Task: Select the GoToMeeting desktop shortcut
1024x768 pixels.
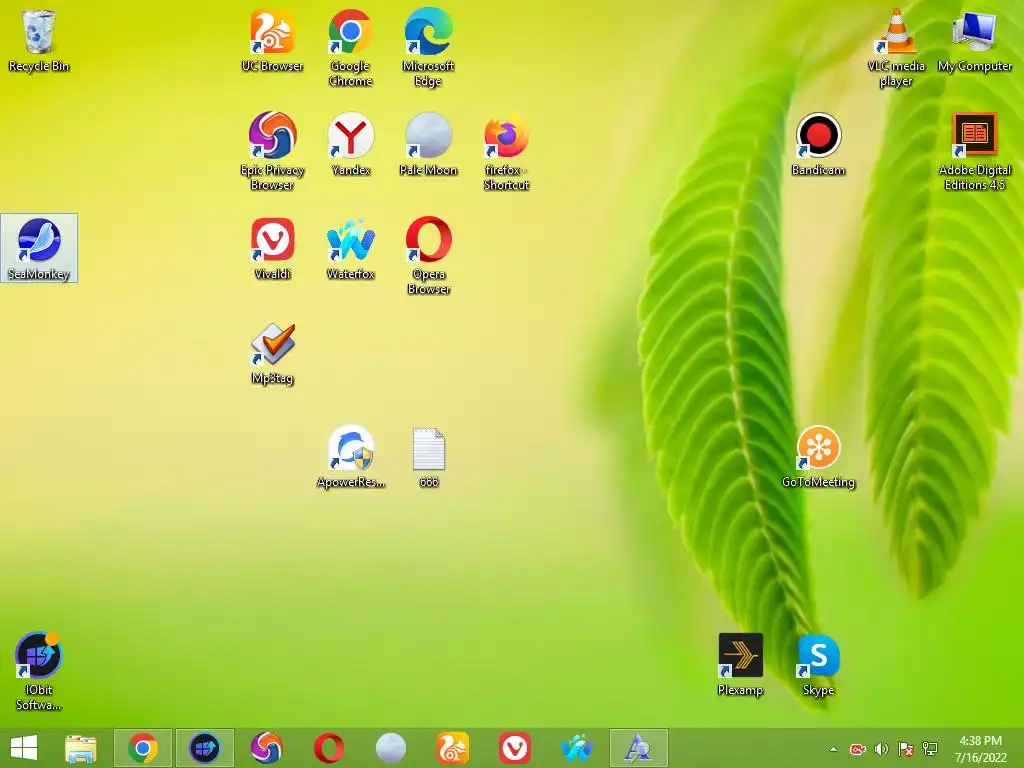Action: pyautogui.click(x=818, y=456)
